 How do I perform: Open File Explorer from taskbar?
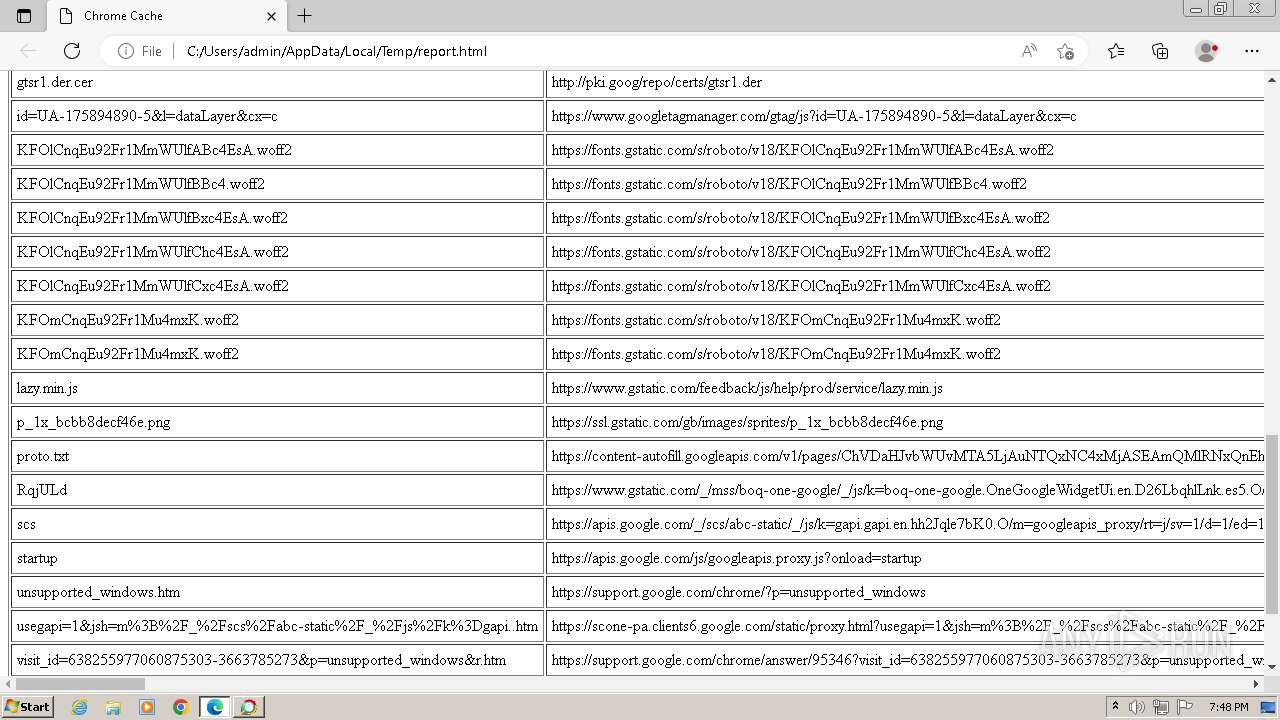(x=113, y=707)
